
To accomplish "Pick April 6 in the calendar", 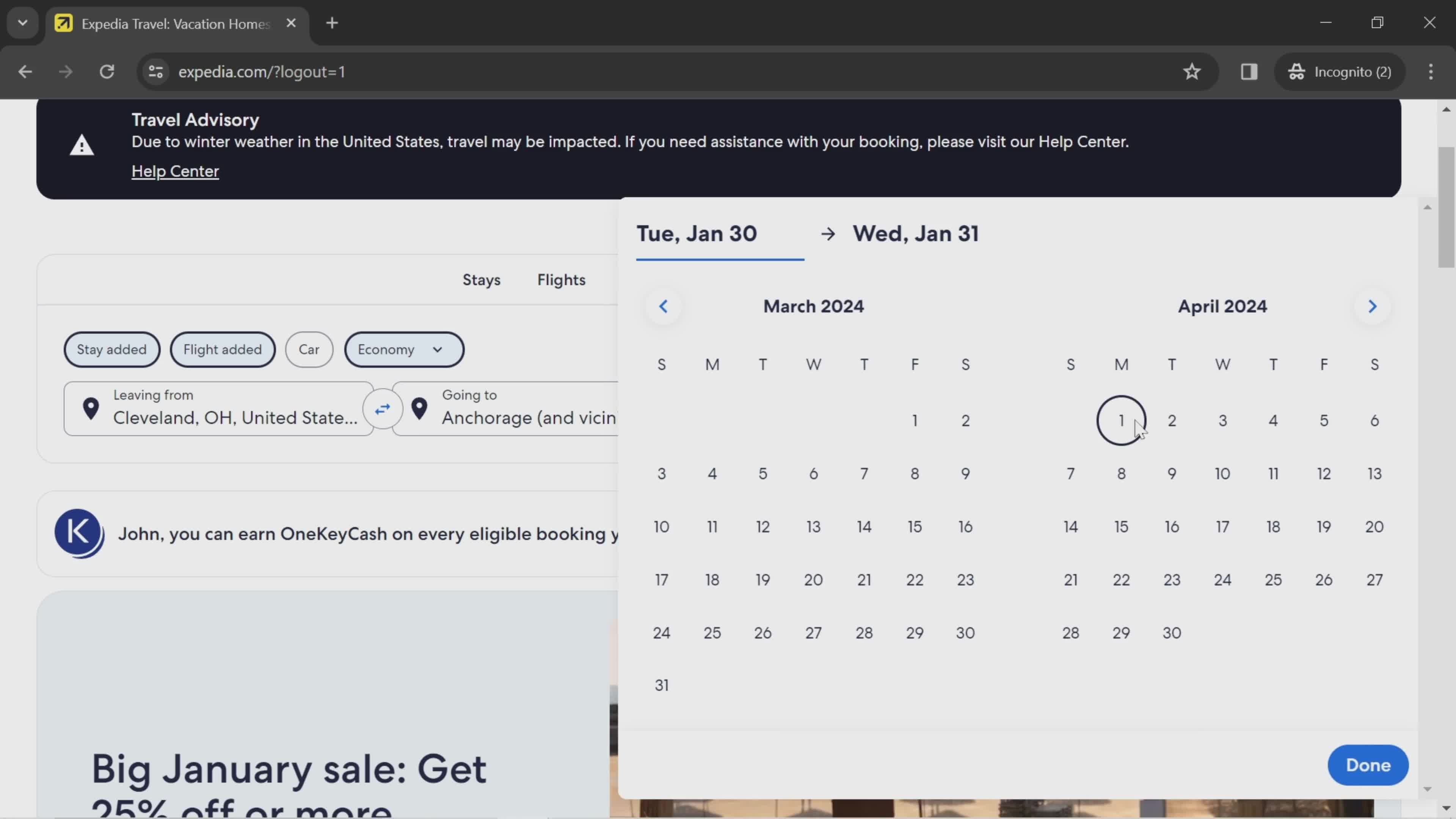I will 1374,420.
